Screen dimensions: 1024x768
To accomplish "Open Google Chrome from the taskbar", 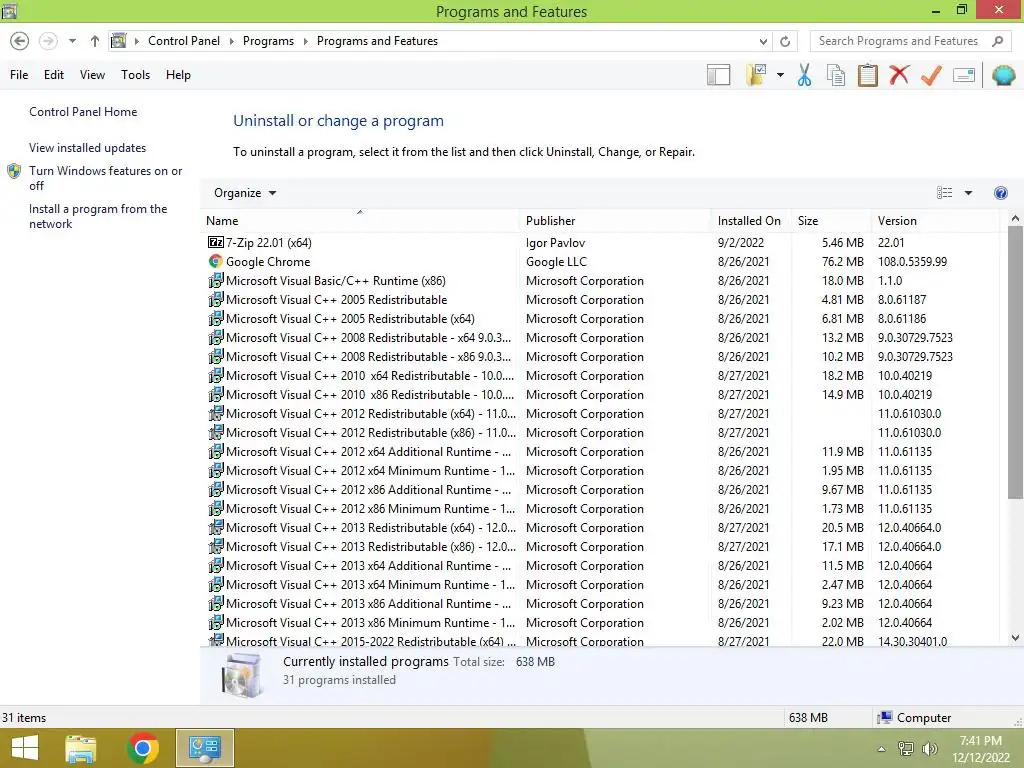I will click(143, 748).
